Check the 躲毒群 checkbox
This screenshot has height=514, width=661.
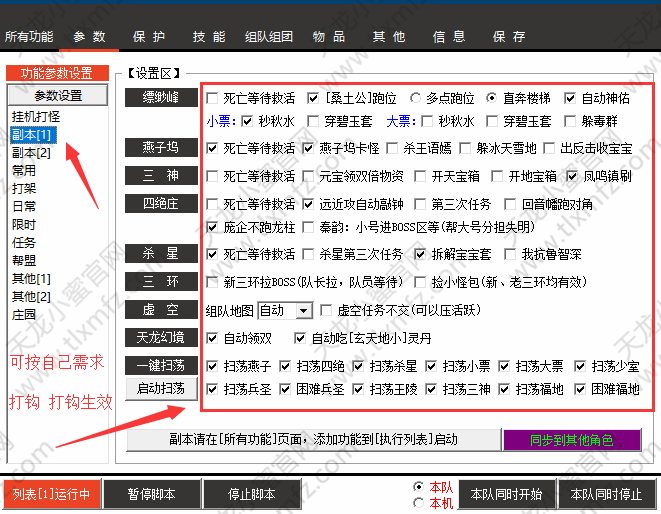pyautogui.click(x=570, y=122)
